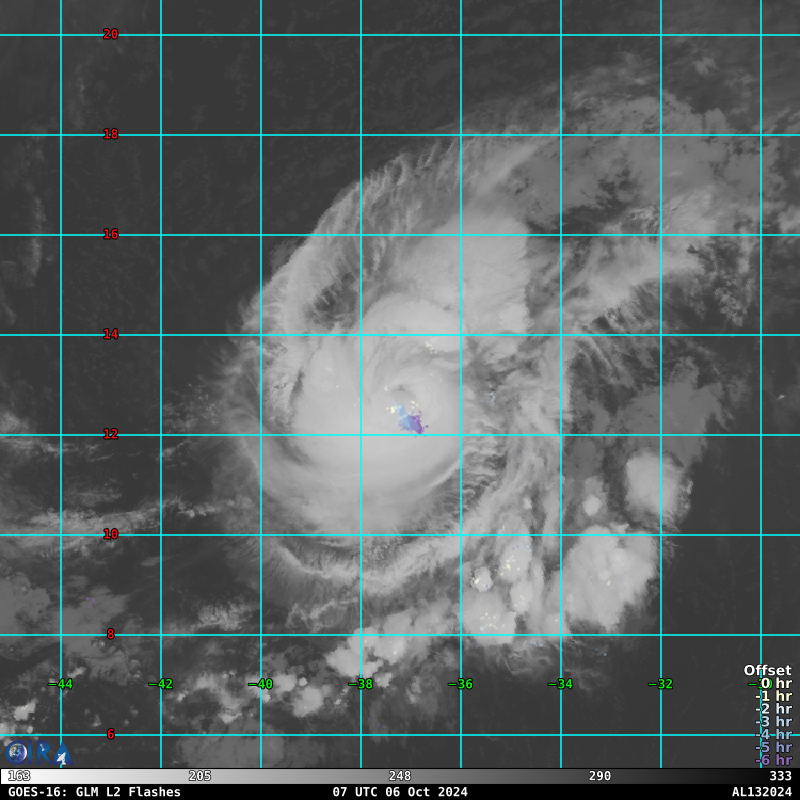
Task: Pick the -4 hr offset legend entry
Action: click(773, 735)
